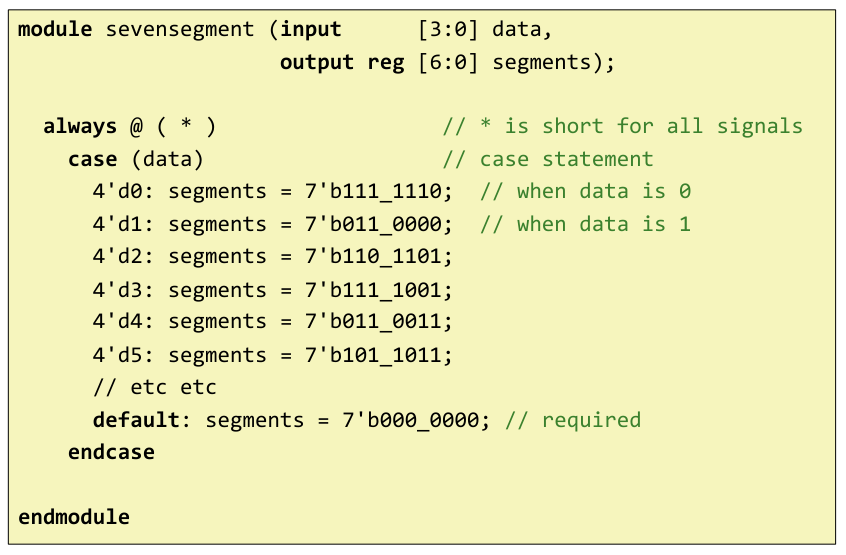Click the 4'd0 case line
This screenshot has height=555, width=846.
pos(272,192)
